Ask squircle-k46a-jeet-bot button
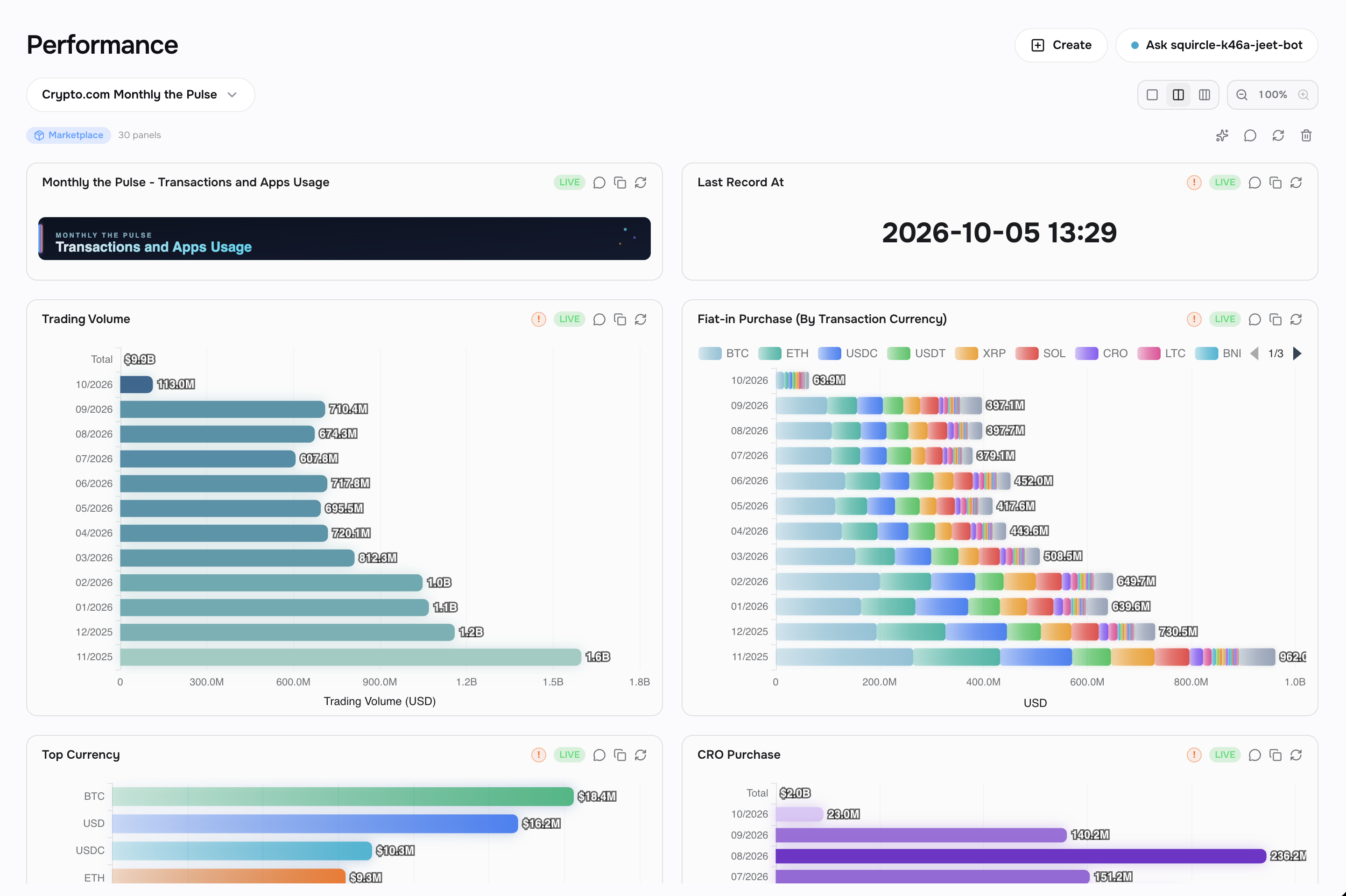 1217,45
